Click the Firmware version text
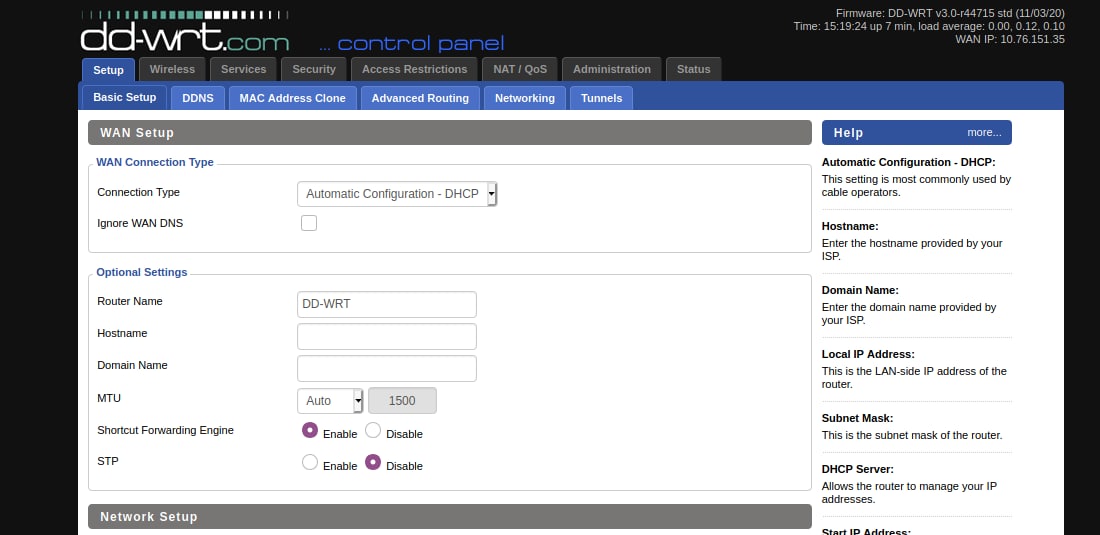Screen dimensions: 1100x535 pos(951,13)
